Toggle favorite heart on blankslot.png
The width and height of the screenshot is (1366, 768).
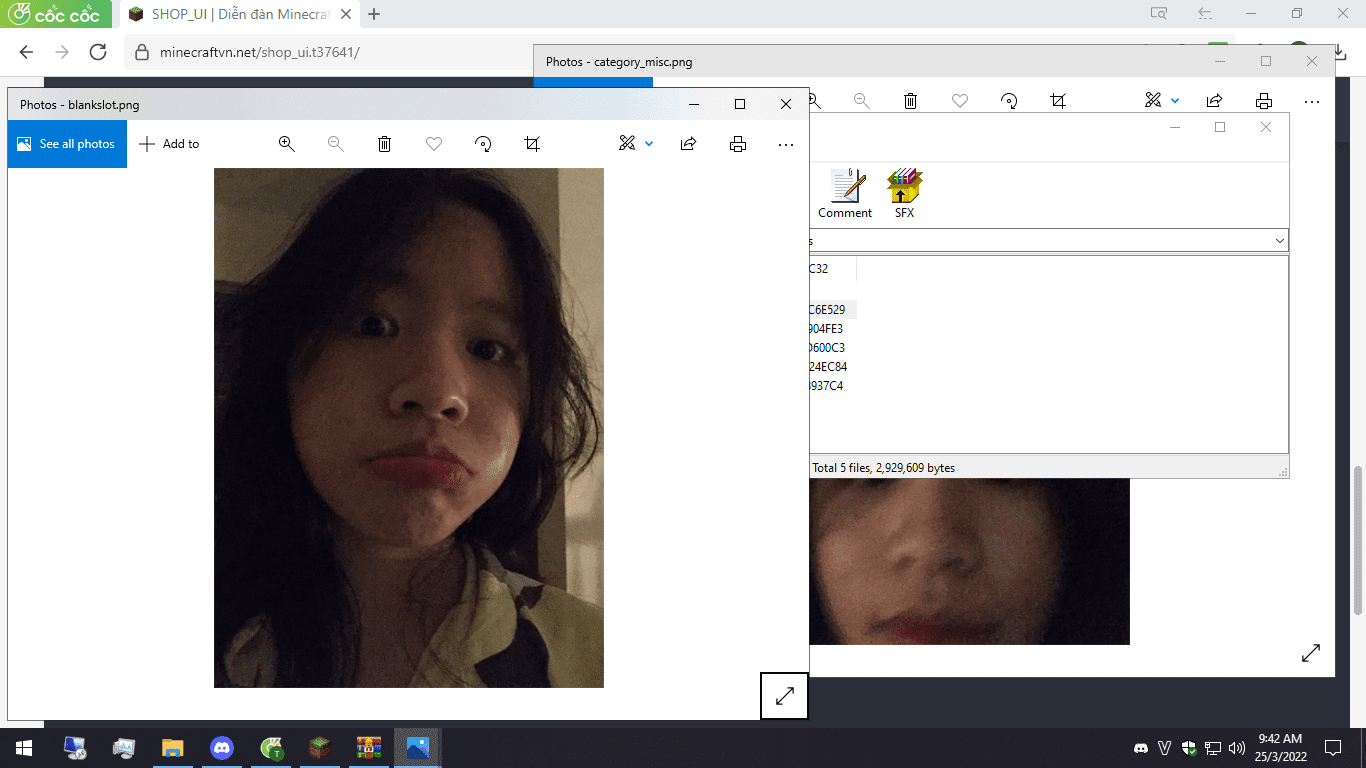click(434, 144)
